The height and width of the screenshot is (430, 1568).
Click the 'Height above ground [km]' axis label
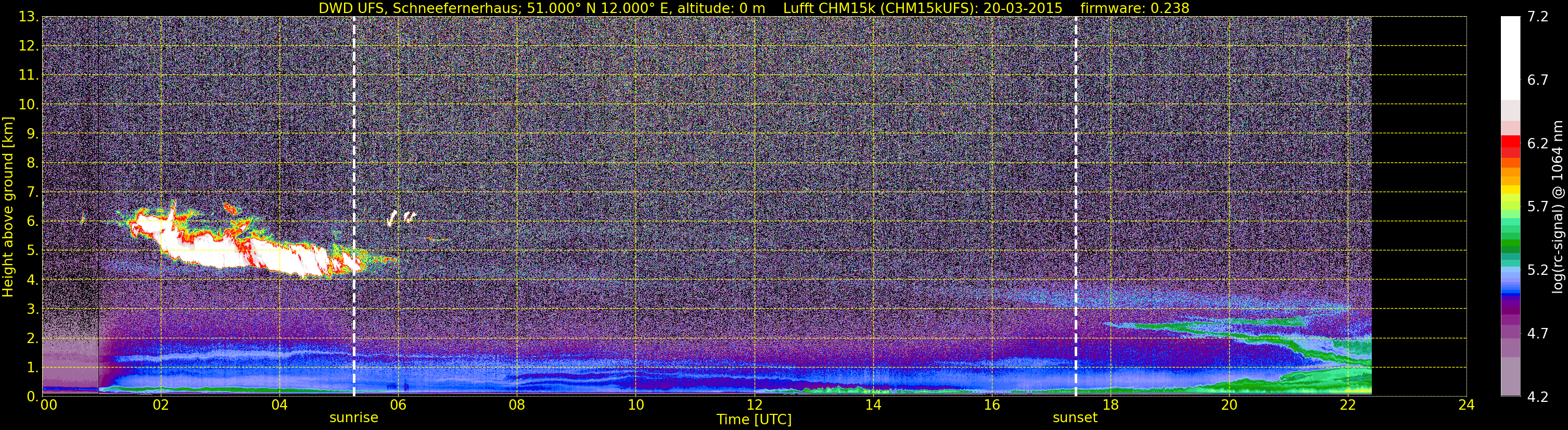pos(8,207)
